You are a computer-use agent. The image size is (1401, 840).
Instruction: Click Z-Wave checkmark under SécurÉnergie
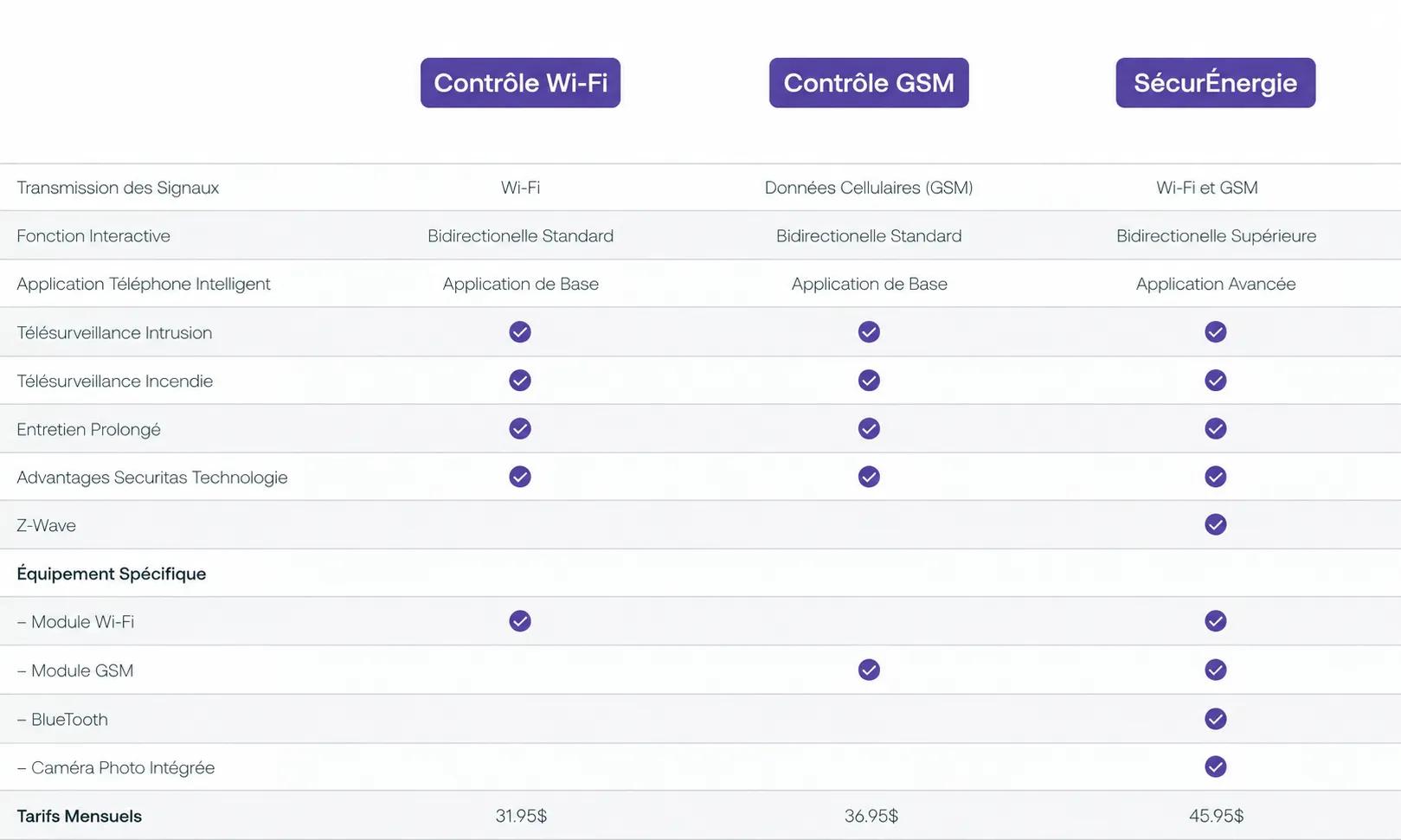pos(1216,525)
